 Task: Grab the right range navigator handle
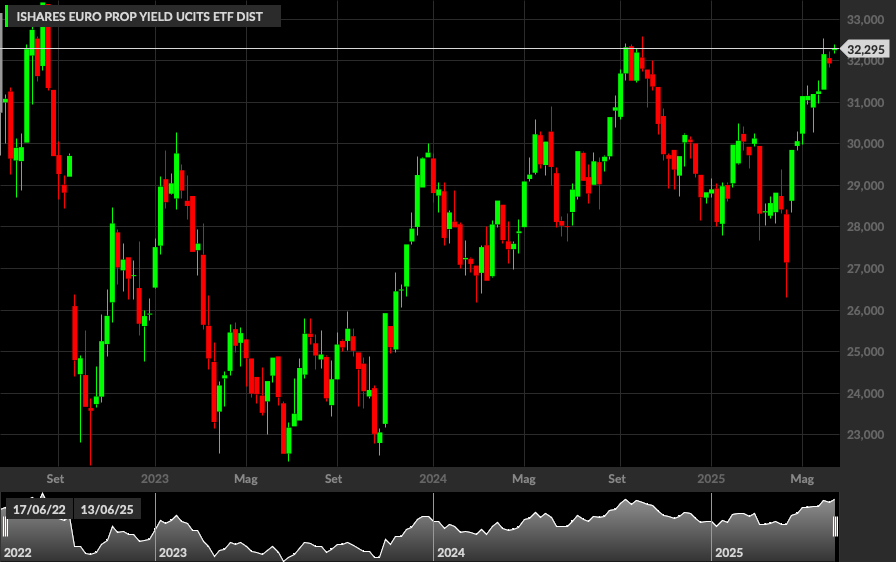coord(835,526)
